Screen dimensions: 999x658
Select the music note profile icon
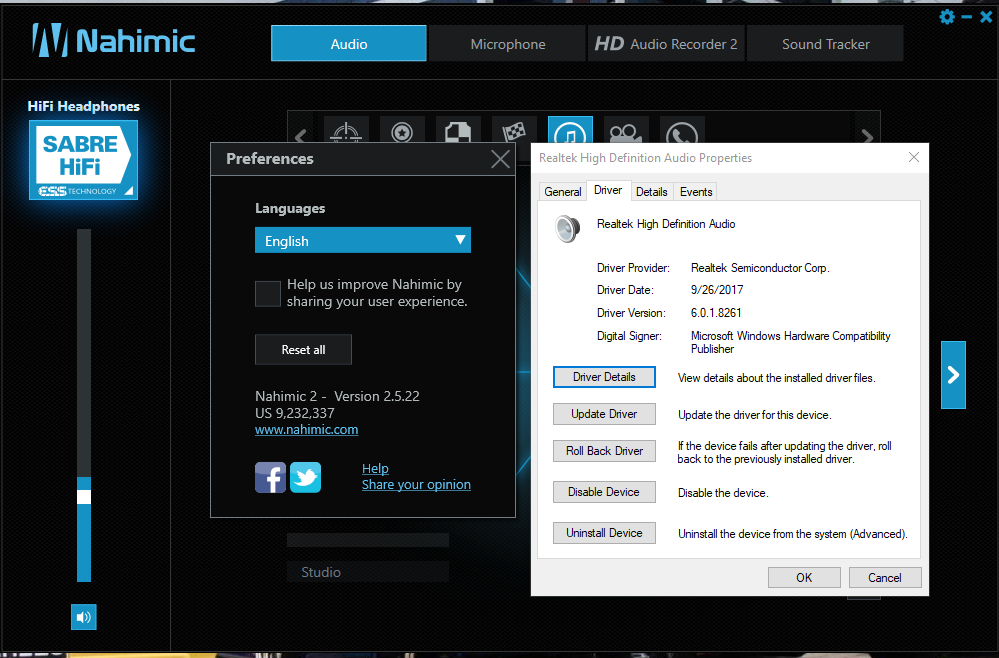pos(570,130)
